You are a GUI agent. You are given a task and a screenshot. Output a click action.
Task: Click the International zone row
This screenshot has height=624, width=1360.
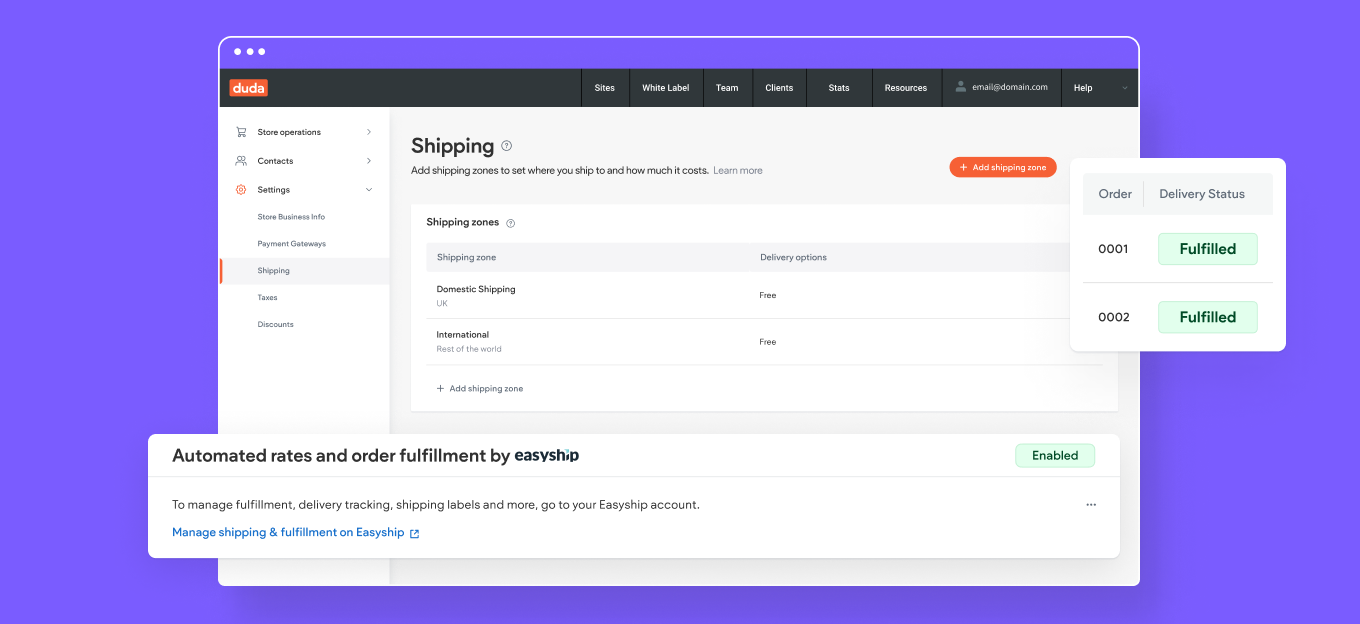coord(764,342)
